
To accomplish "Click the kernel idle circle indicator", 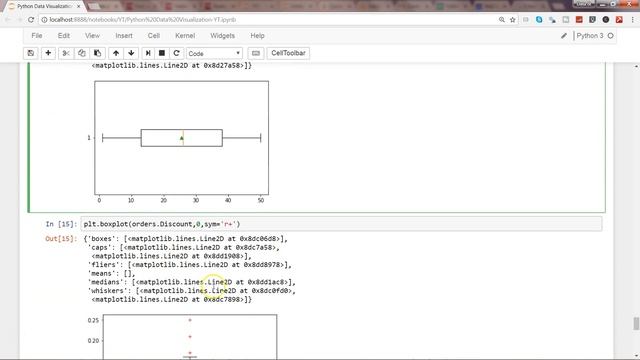I will tap(611, 36).
